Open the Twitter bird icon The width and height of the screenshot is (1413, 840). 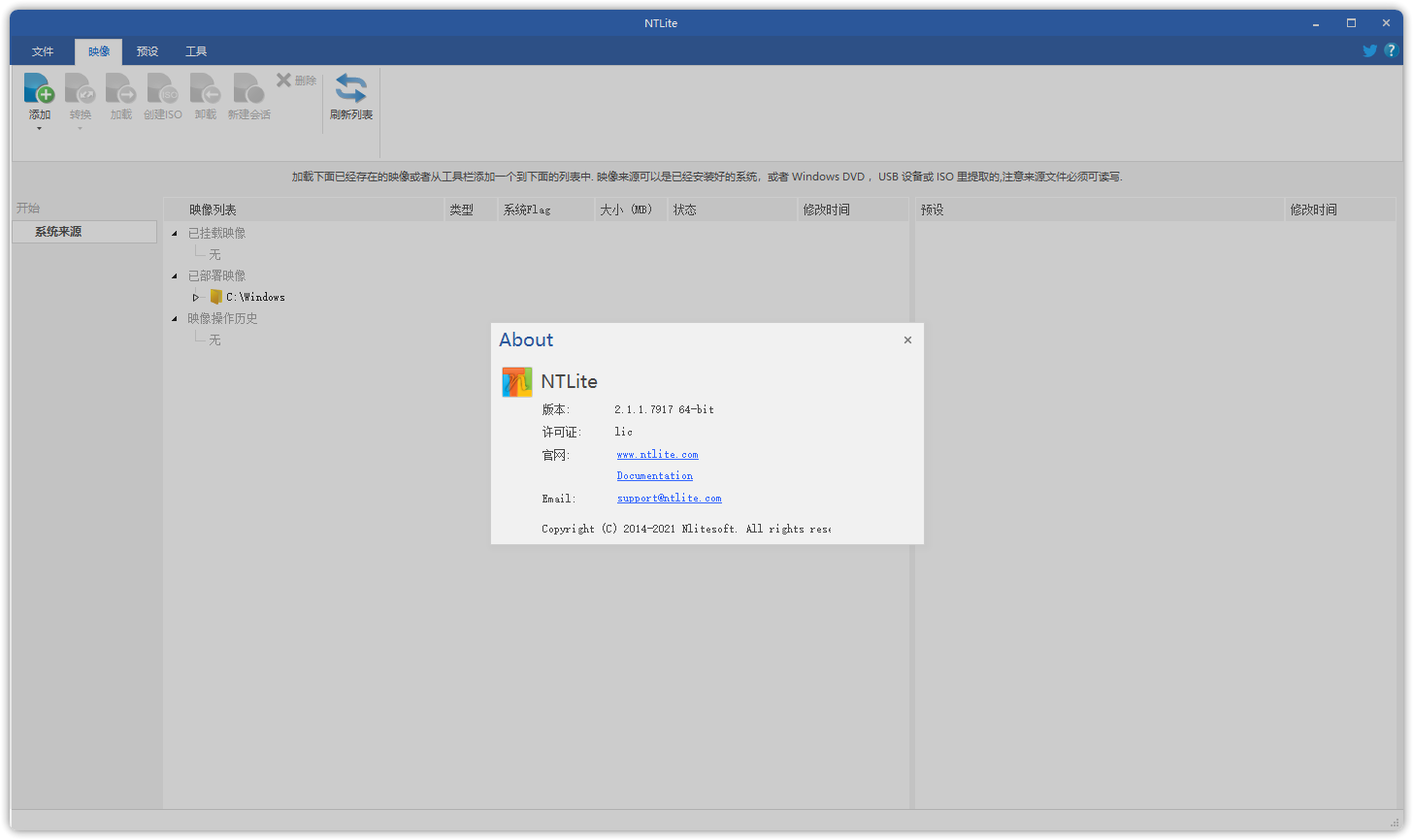tap(1369, 50)
